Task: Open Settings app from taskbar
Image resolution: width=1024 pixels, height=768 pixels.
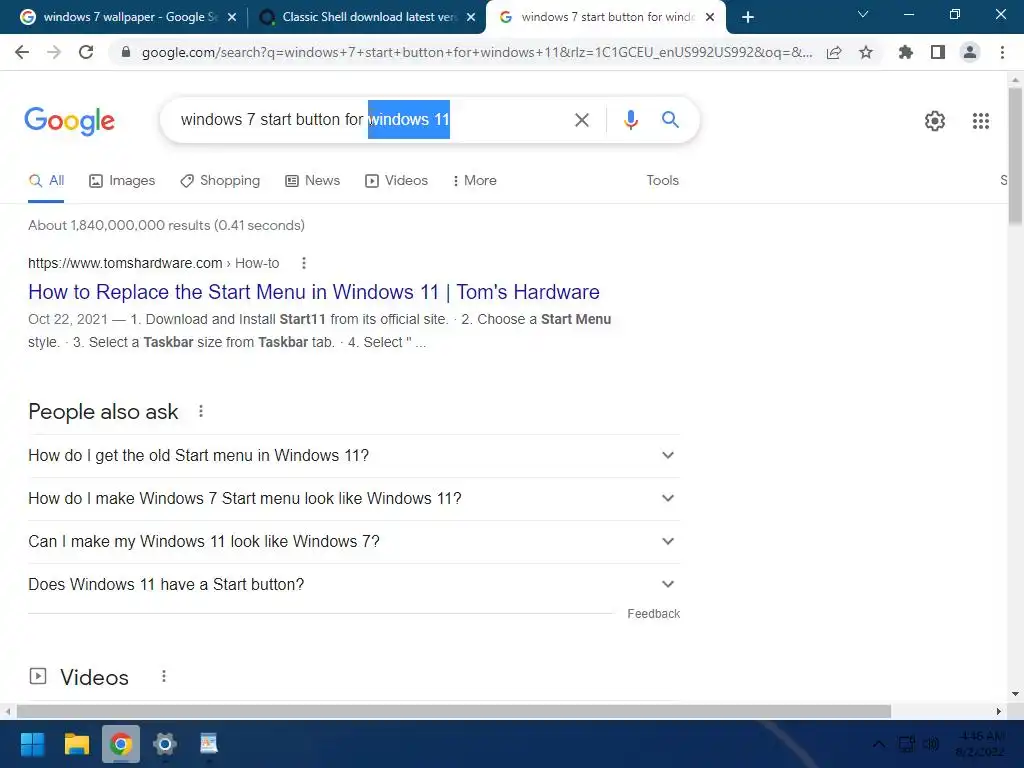Action: [x=165, y=744]
